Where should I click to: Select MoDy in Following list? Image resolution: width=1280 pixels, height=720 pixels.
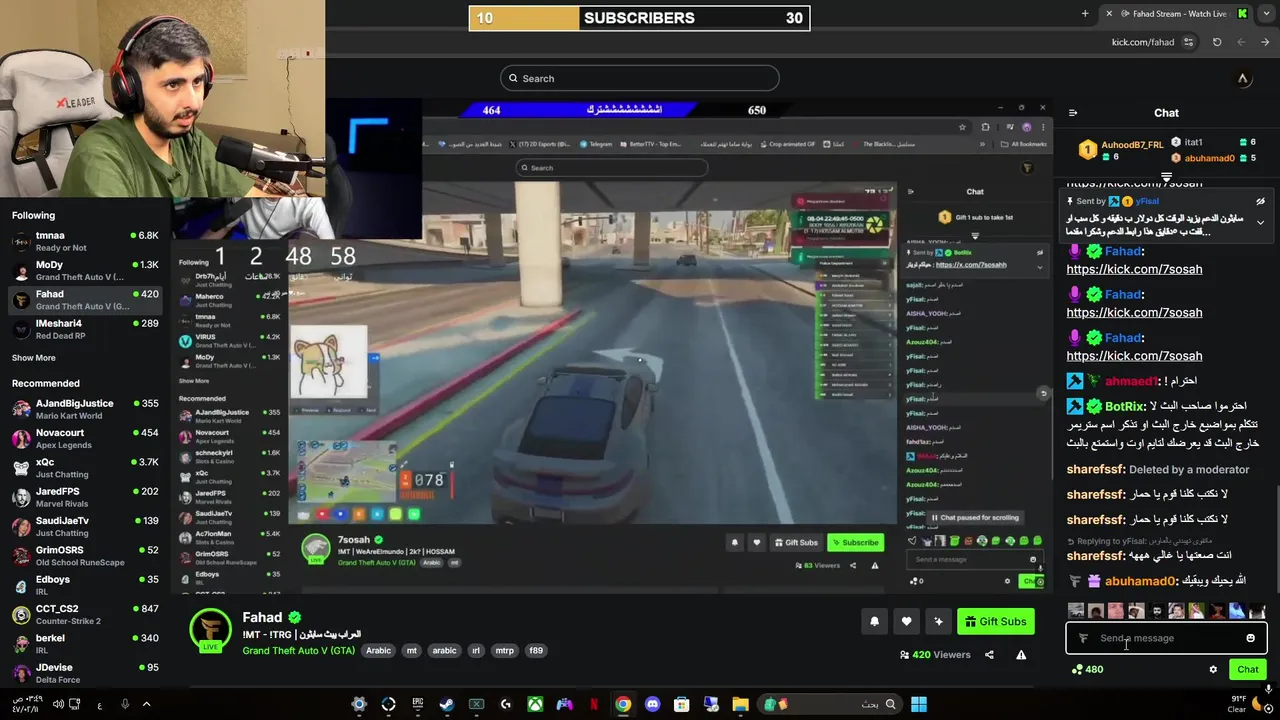(x=85, y=270)
